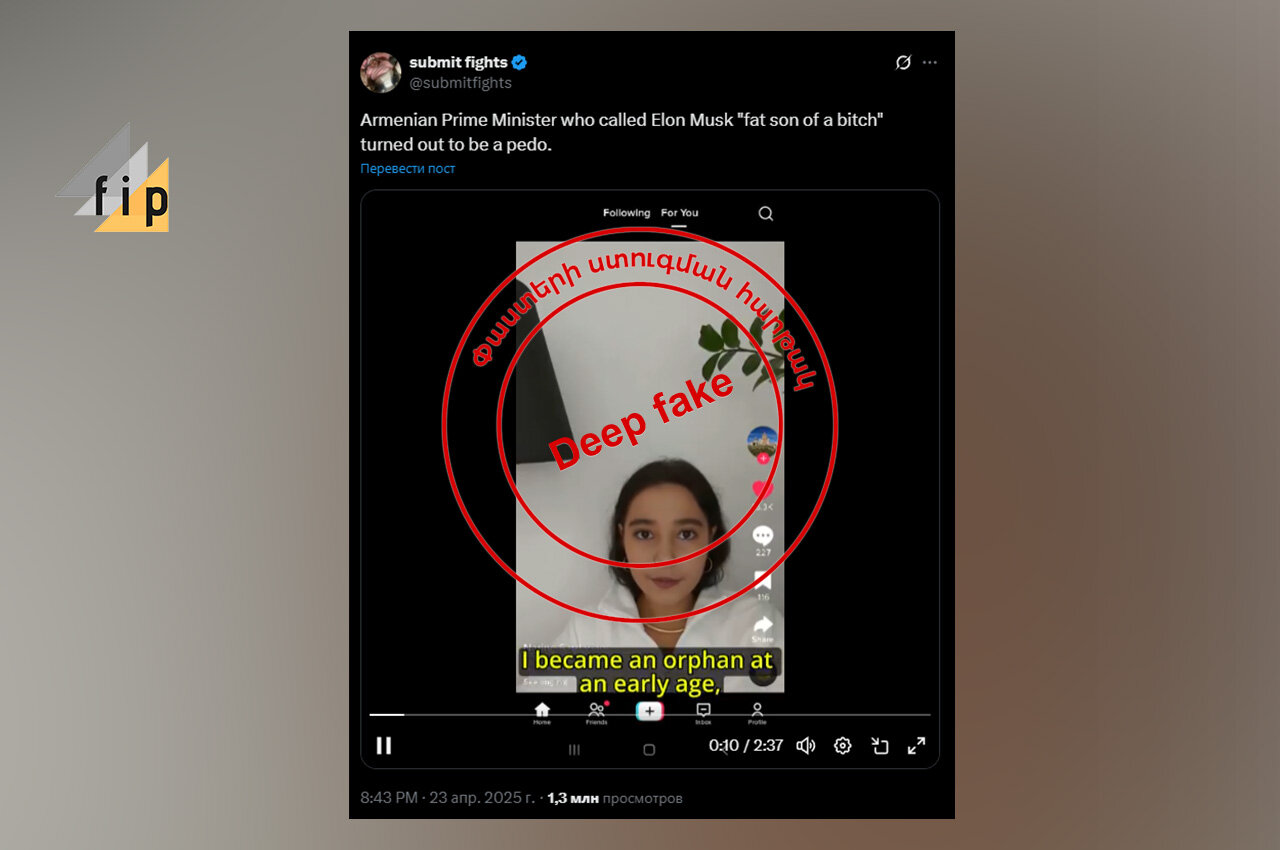Viewport: 1280px width, 850px height.
Task: Open the comments bubble showing 227
Action: (763, 535)
